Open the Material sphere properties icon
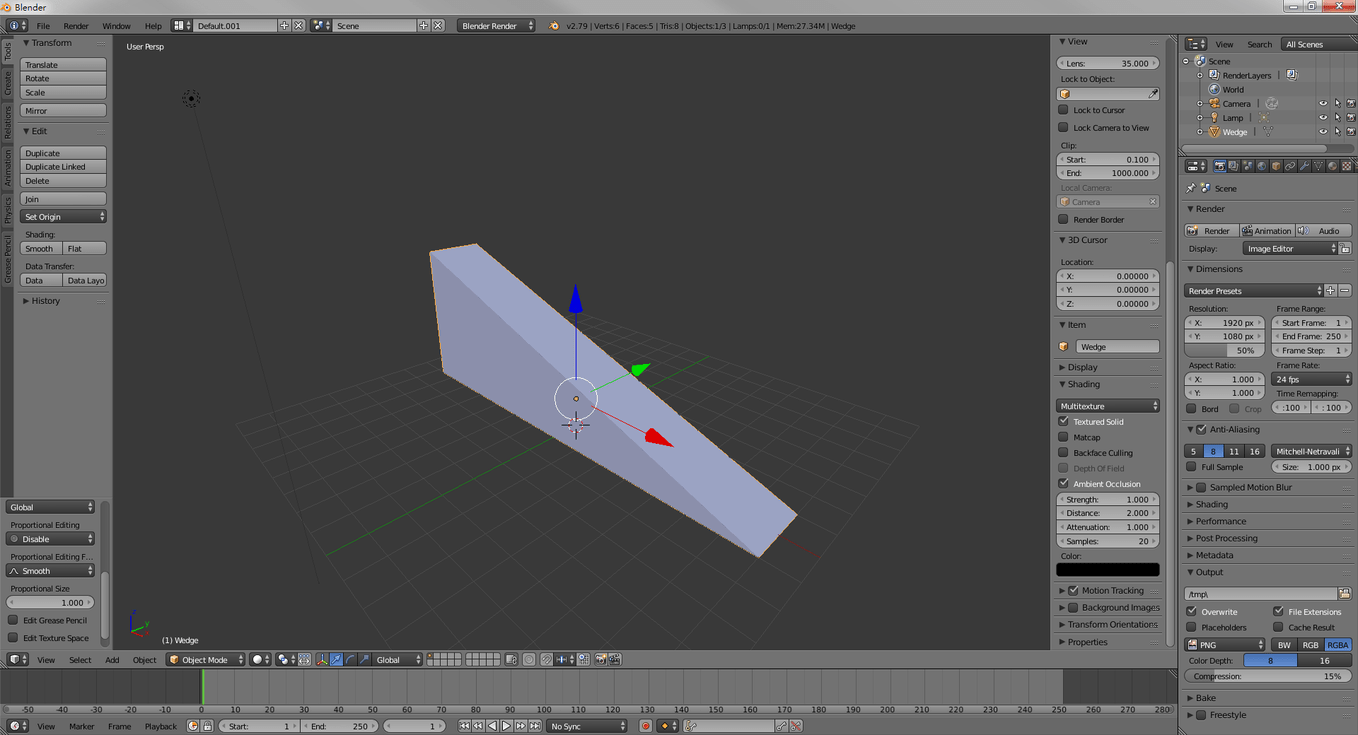Viewport: 1358px width, 735px height. (x=1332, y=166)
